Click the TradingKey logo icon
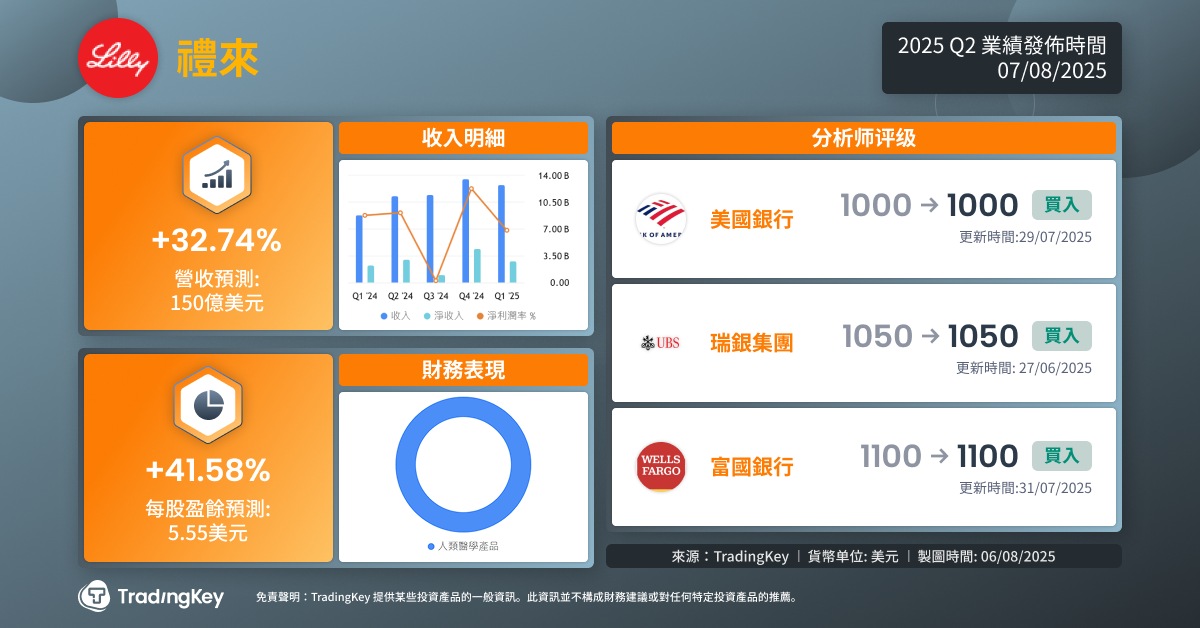The image size is (1200, 628). click(95, 596)
